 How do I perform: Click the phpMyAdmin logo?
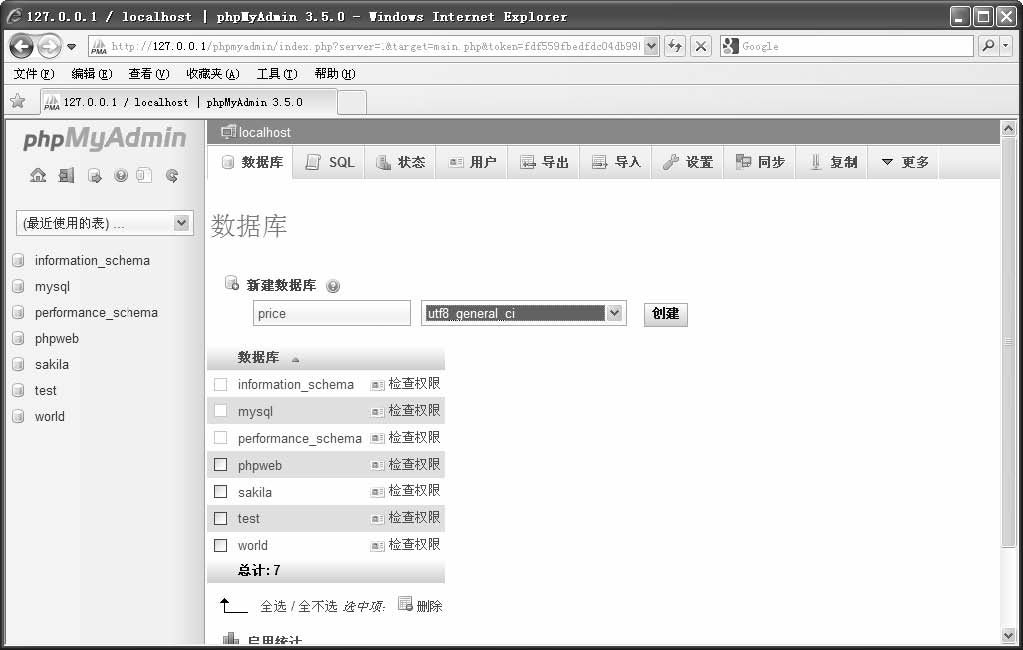104,138
